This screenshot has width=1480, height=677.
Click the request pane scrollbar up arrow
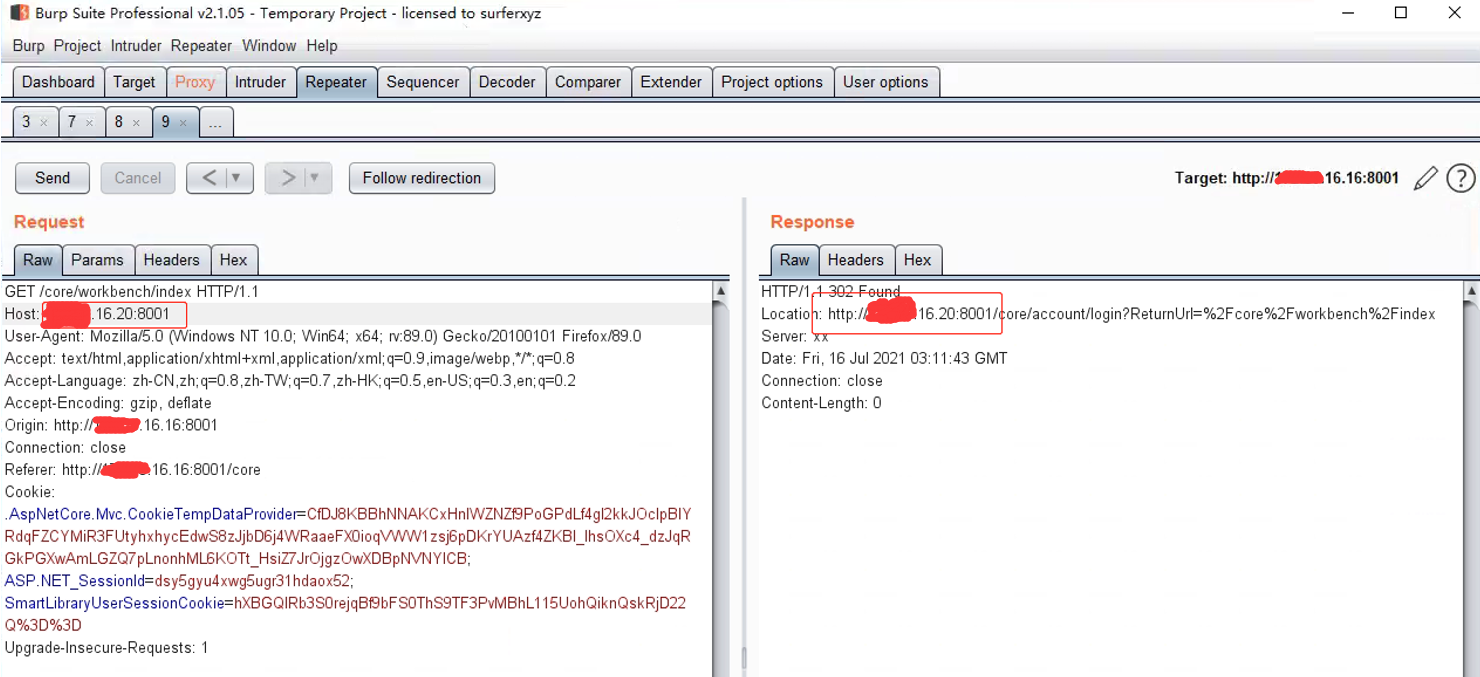(721, 291)
